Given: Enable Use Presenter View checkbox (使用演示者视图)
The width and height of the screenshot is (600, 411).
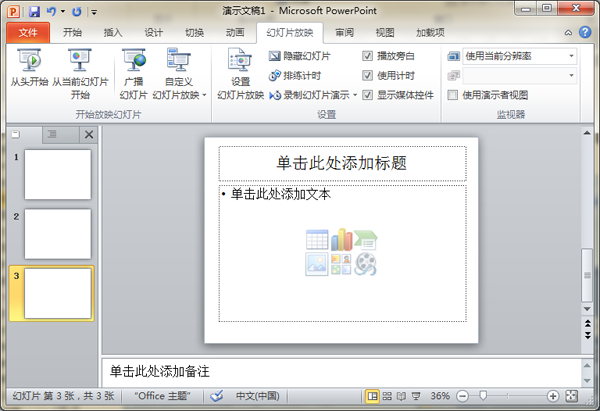Looking at the screenshot, I should [x=453, y=95].
